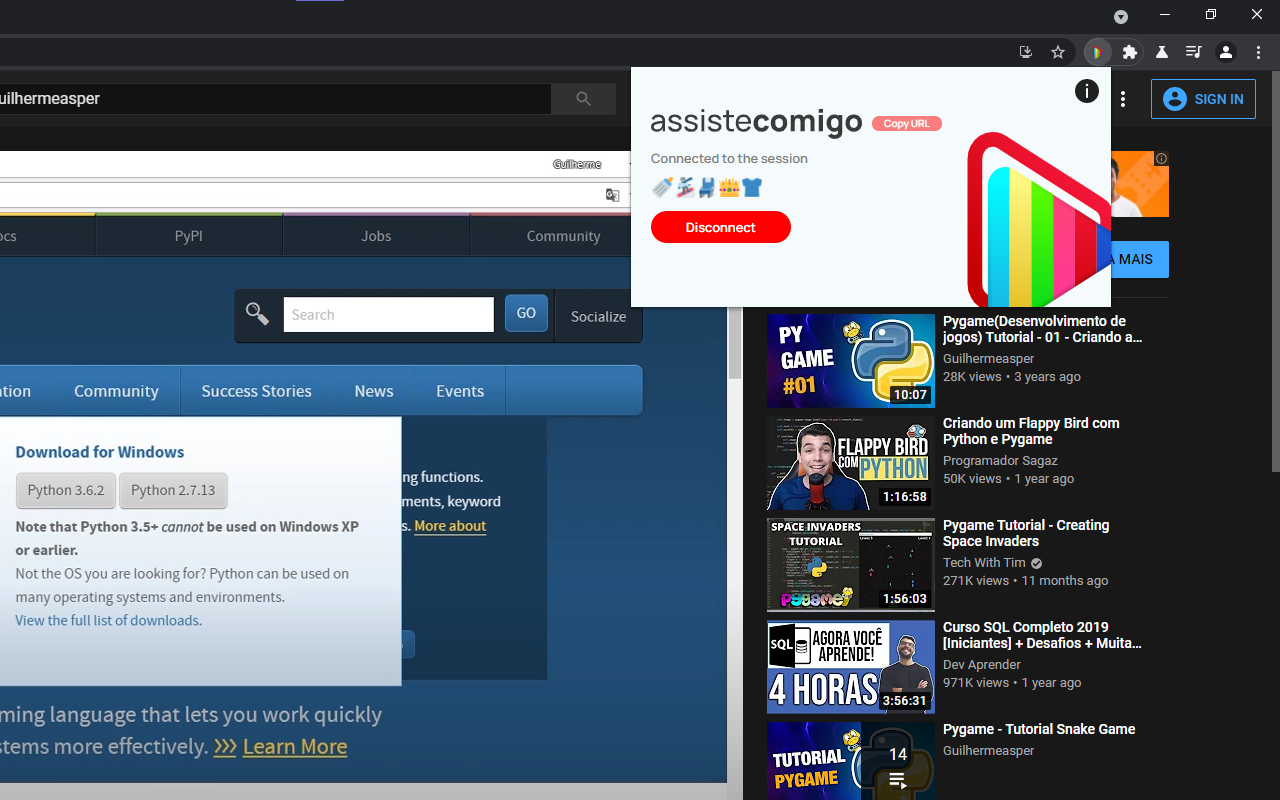
Task: Click Dev Aprender channel name
Action: click(x=982, y=665)
